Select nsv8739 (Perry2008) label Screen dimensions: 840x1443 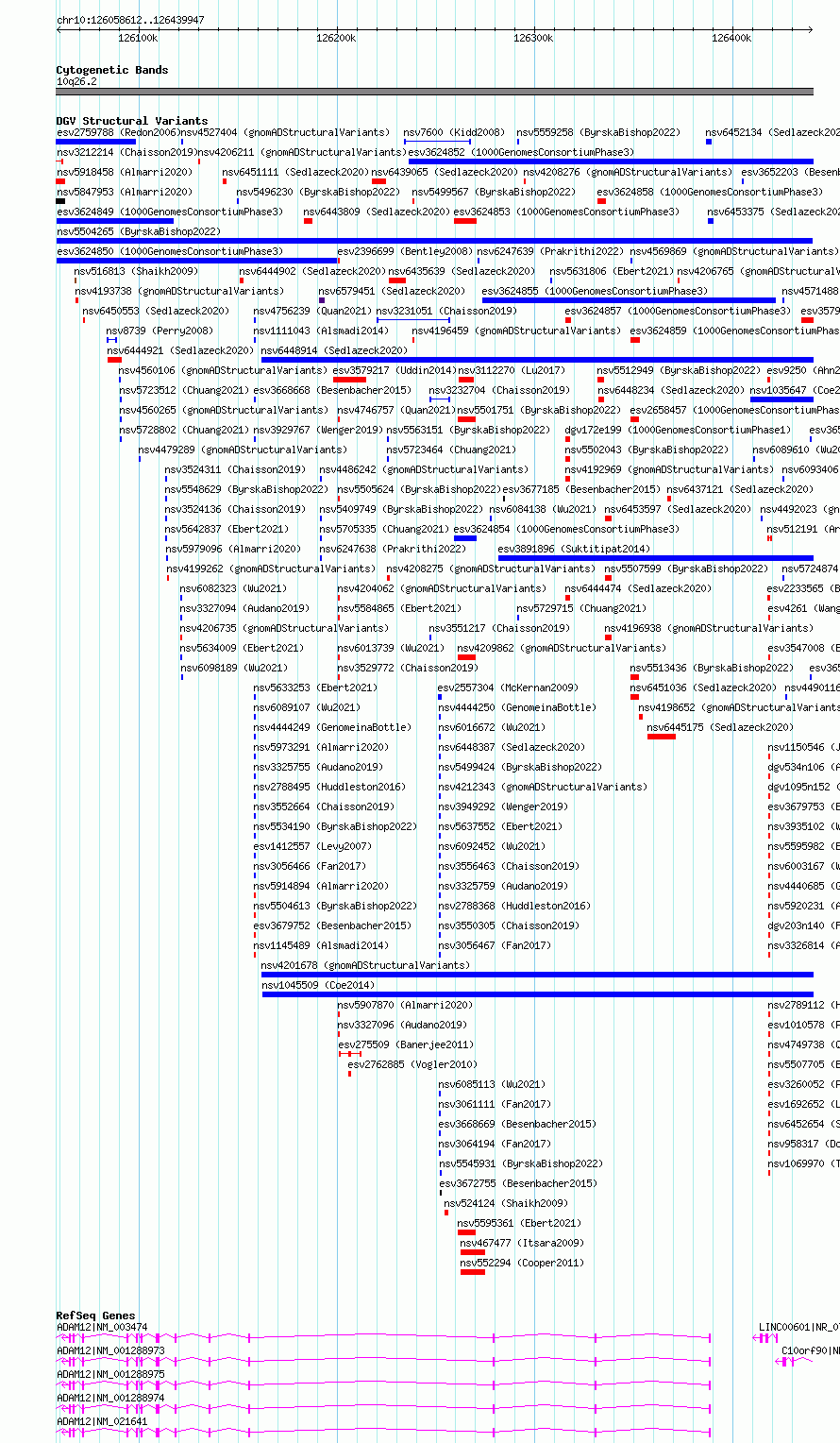point(160,331)
